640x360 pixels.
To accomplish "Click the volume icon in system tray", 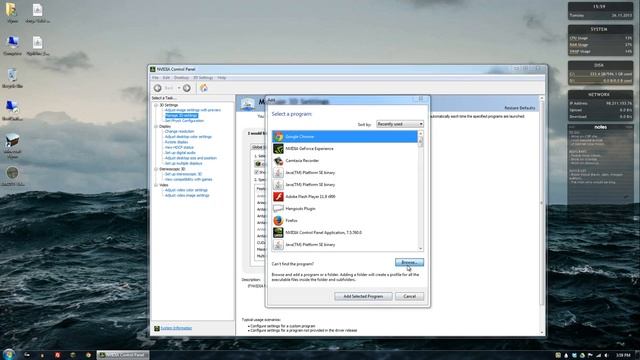I will click(606, 356).
